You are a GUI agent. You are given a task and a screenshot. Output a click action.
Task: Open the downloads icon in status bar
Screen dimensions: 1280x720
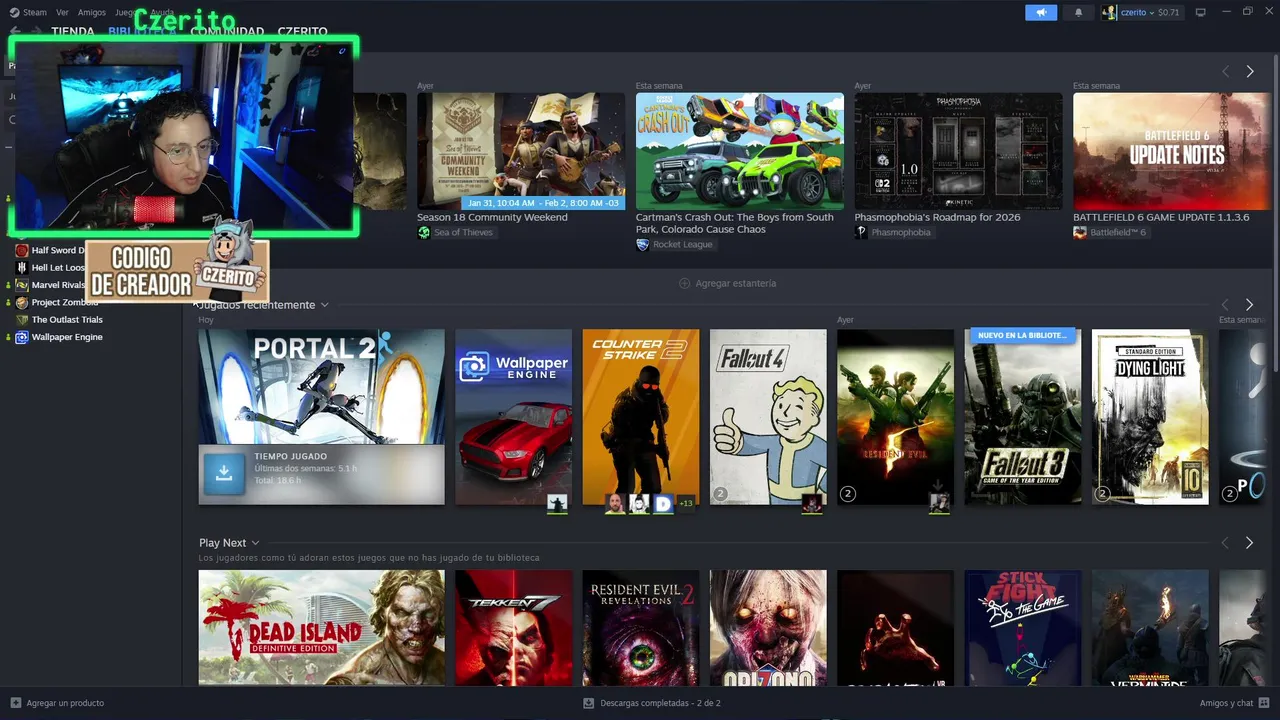(x=589, y=703)
